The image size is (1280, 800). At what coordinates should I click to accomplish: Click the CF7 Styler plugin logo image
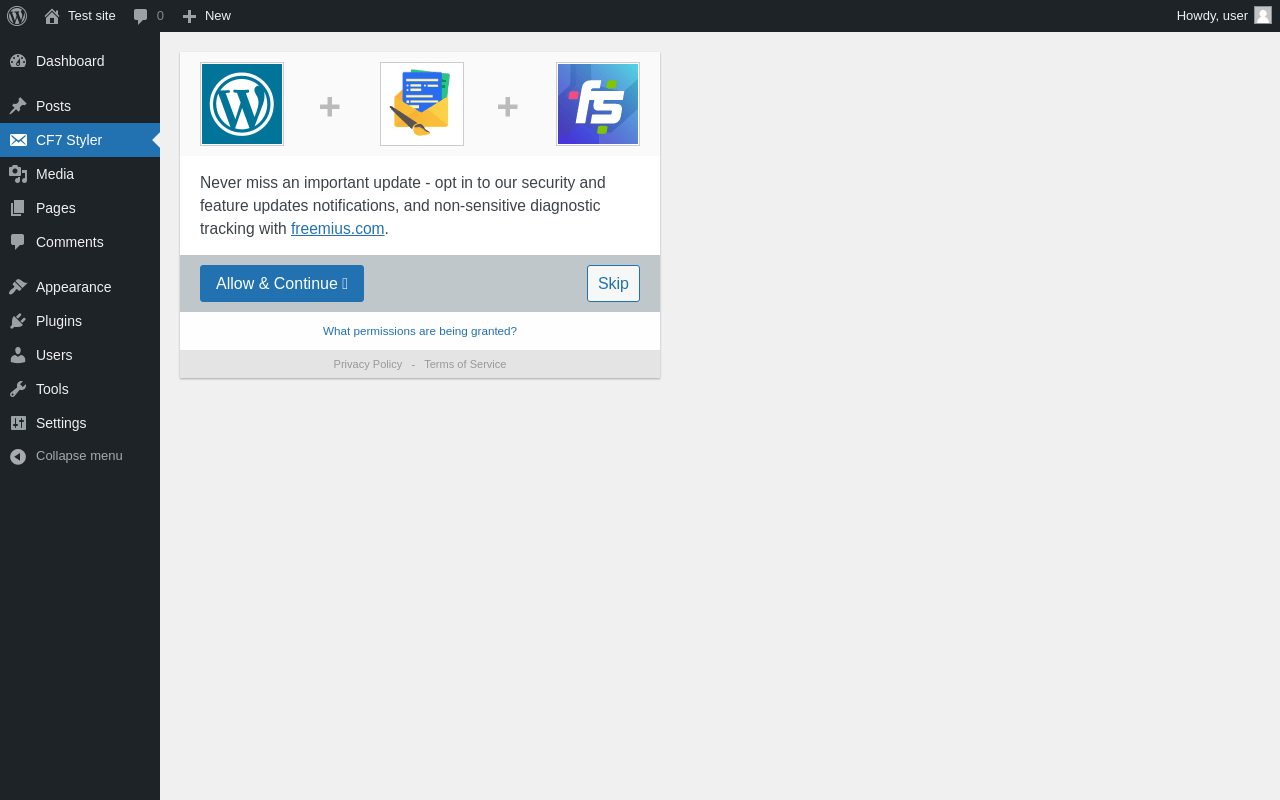pyautogui.click(x=422, y=104)
